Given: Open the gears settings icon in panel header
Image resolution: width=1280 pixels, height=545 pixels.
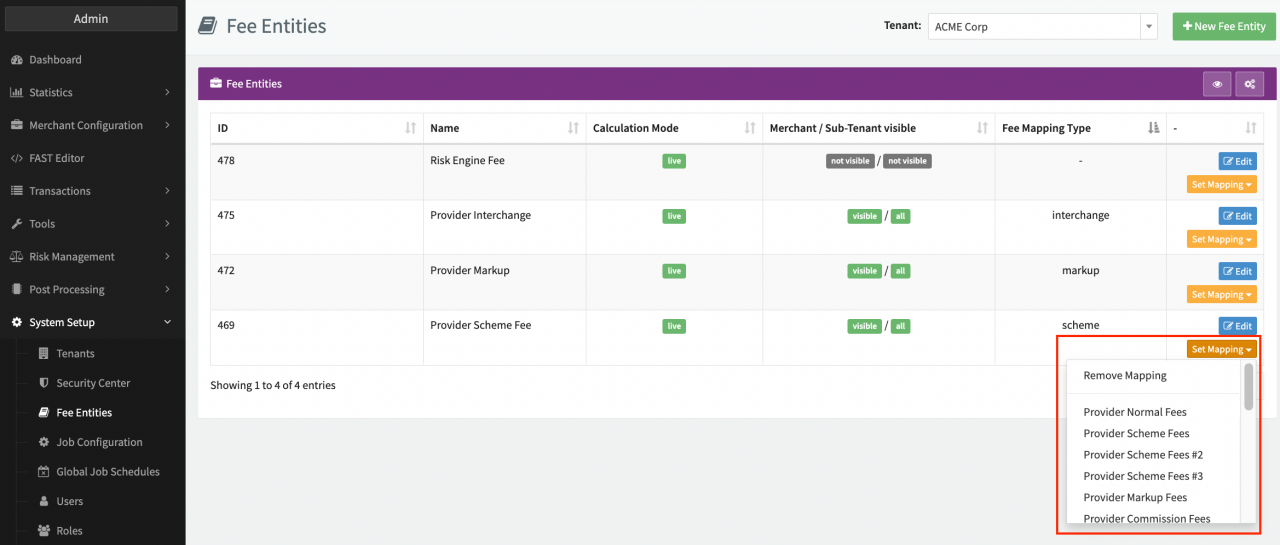Looking at the screenshot, I should [1249, 85].
